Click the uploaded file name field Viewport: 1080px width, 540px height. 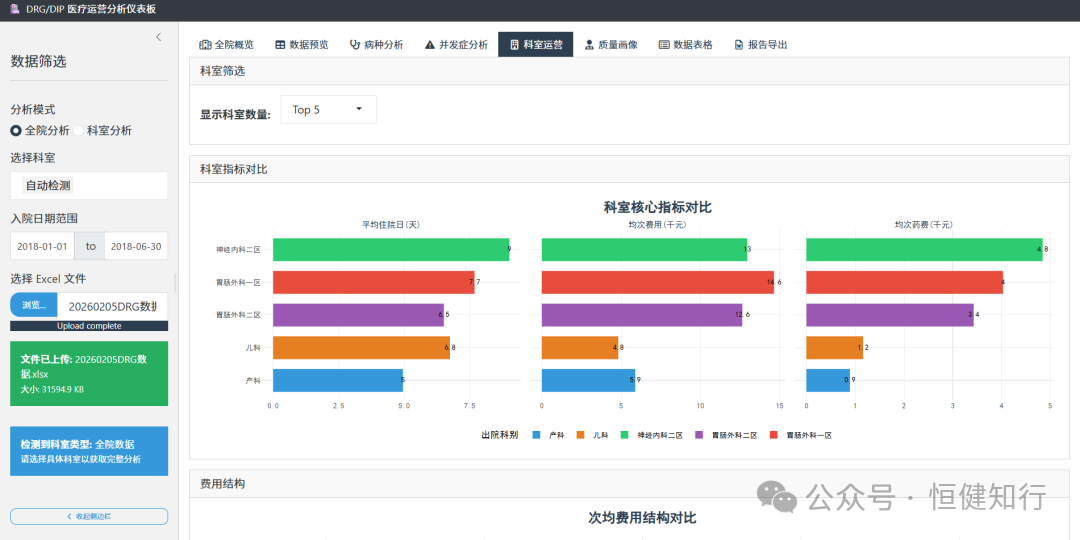(x=113, y=305)
